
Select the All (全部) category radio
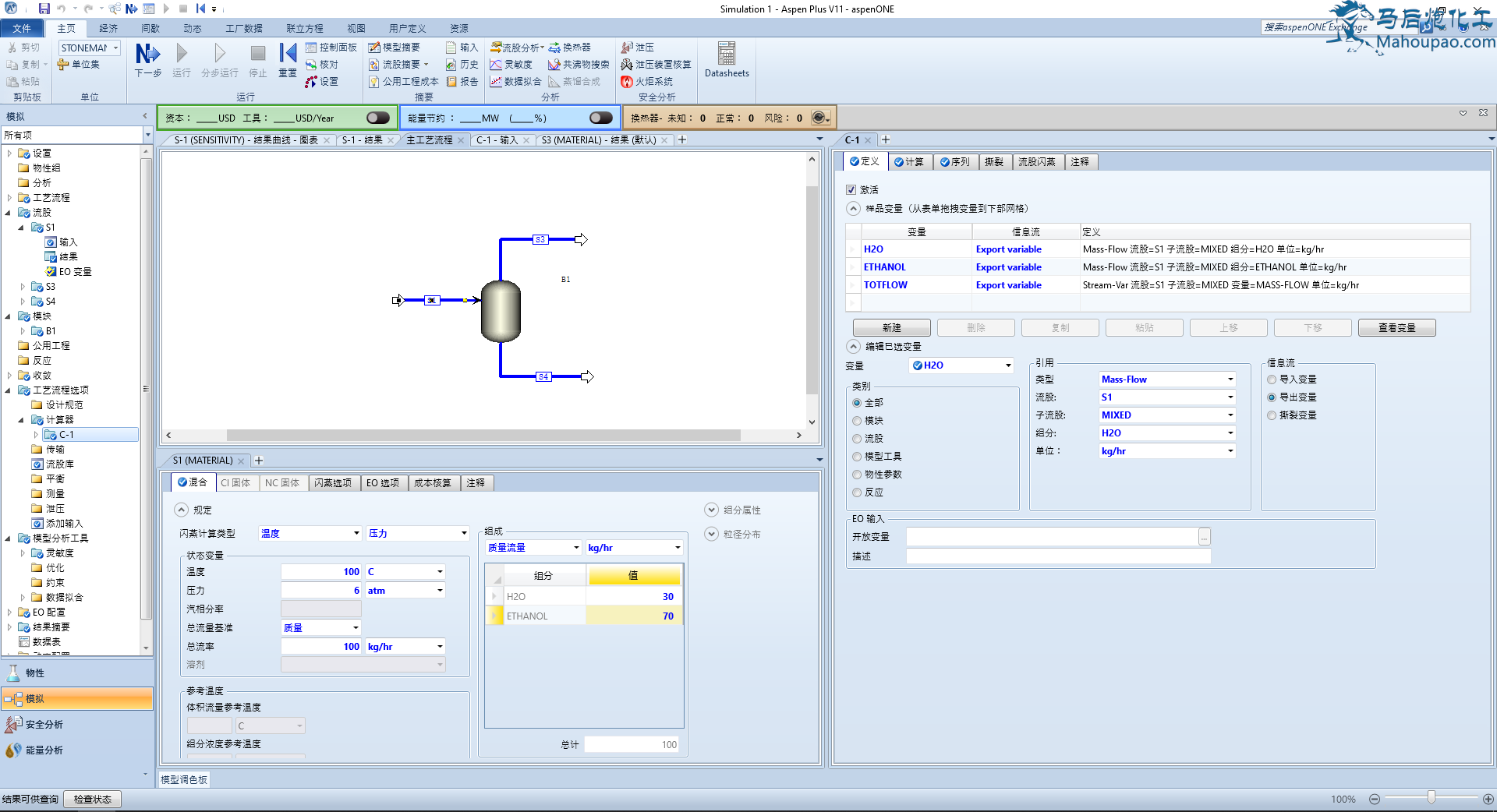(x=858, y=403)
